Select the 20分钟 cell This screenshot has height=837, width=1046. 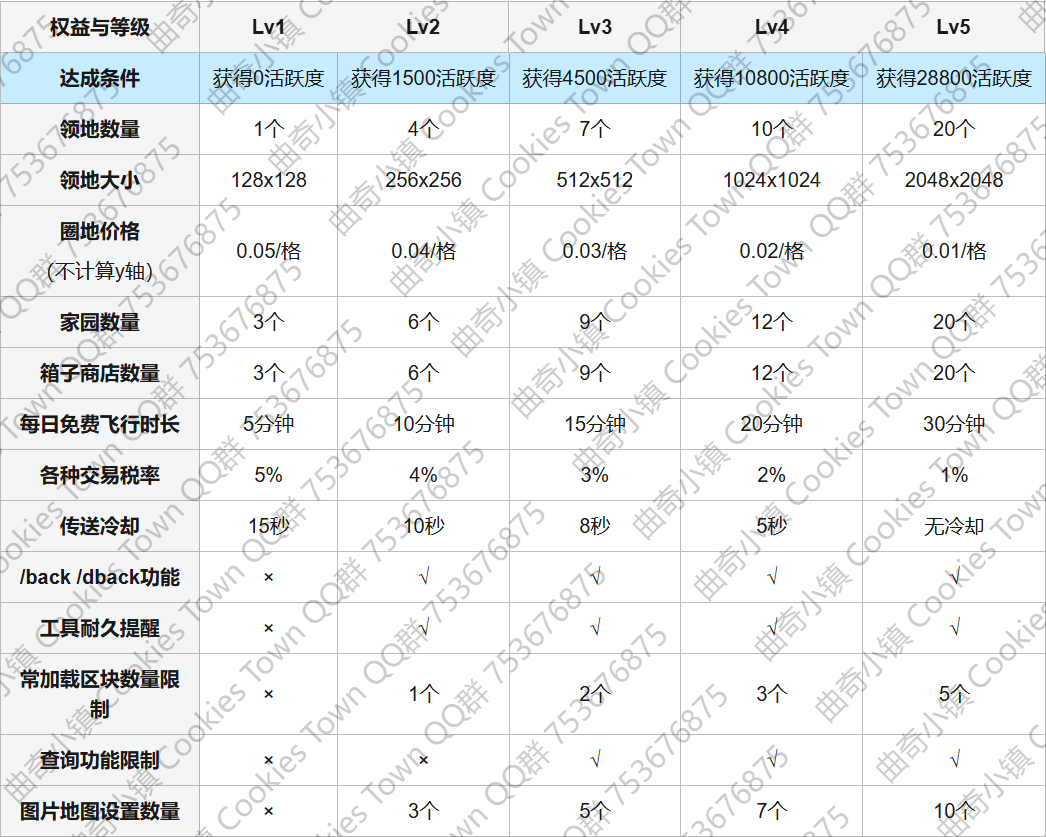(x=771, y=424)
